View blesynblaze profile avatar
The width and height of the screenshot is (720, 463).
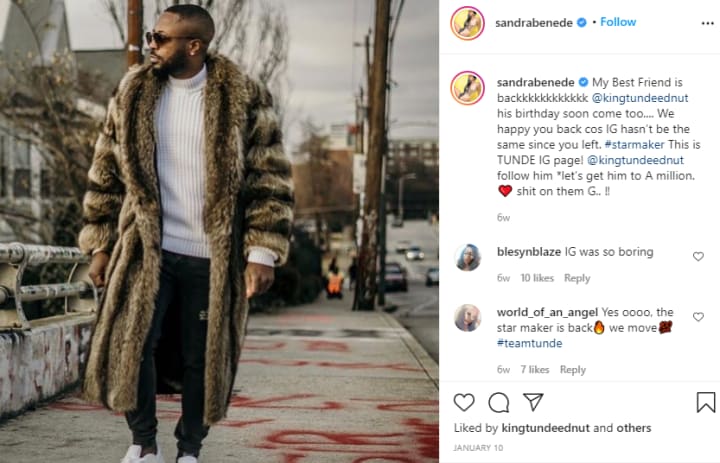tap(467, 257)
